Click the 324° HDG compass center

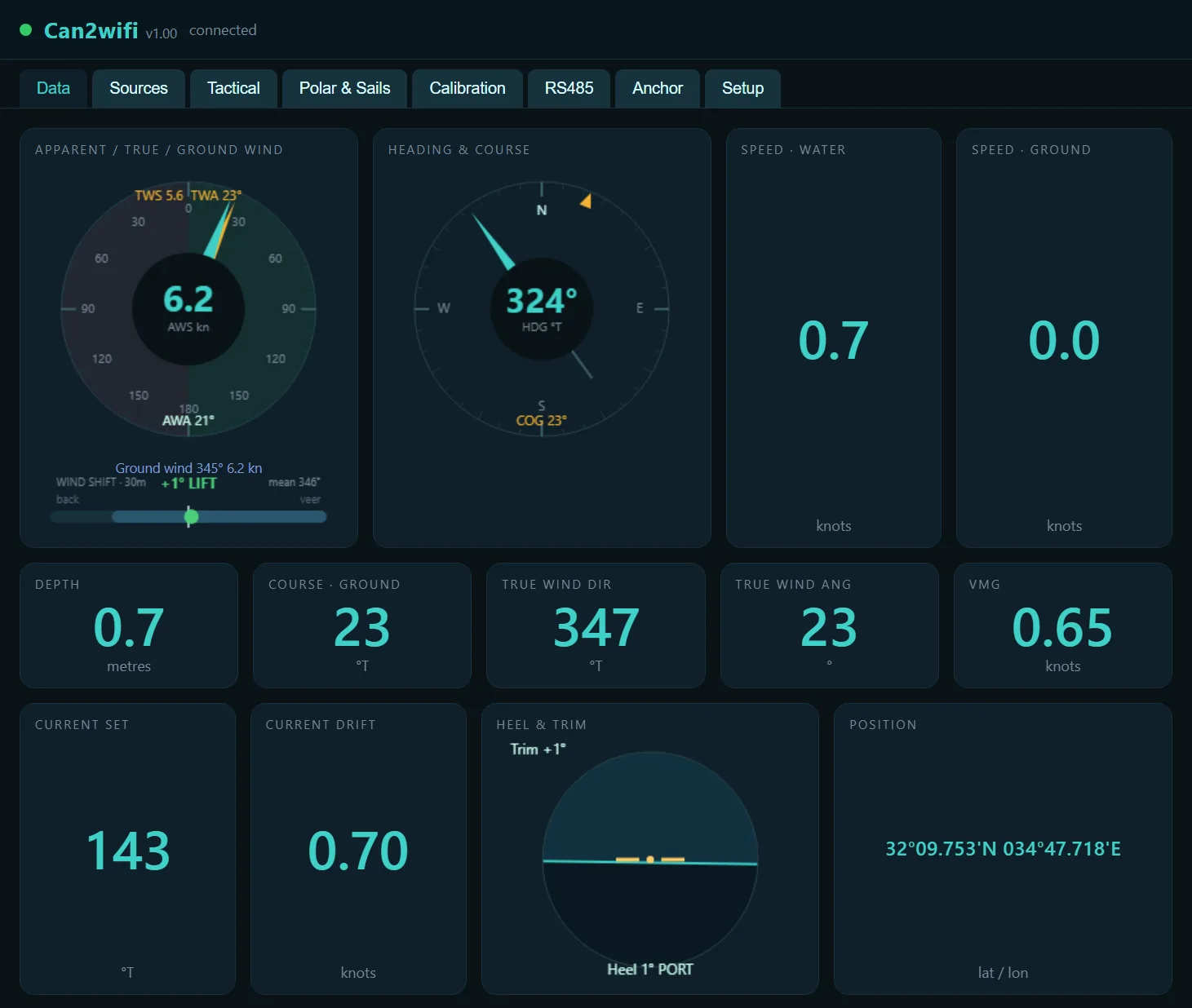(x=542, y=308)
